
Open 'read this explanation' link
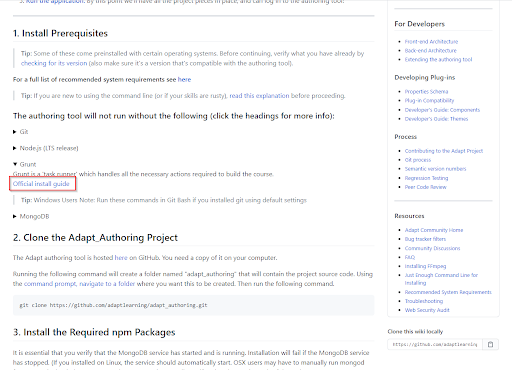pos(259,96)
